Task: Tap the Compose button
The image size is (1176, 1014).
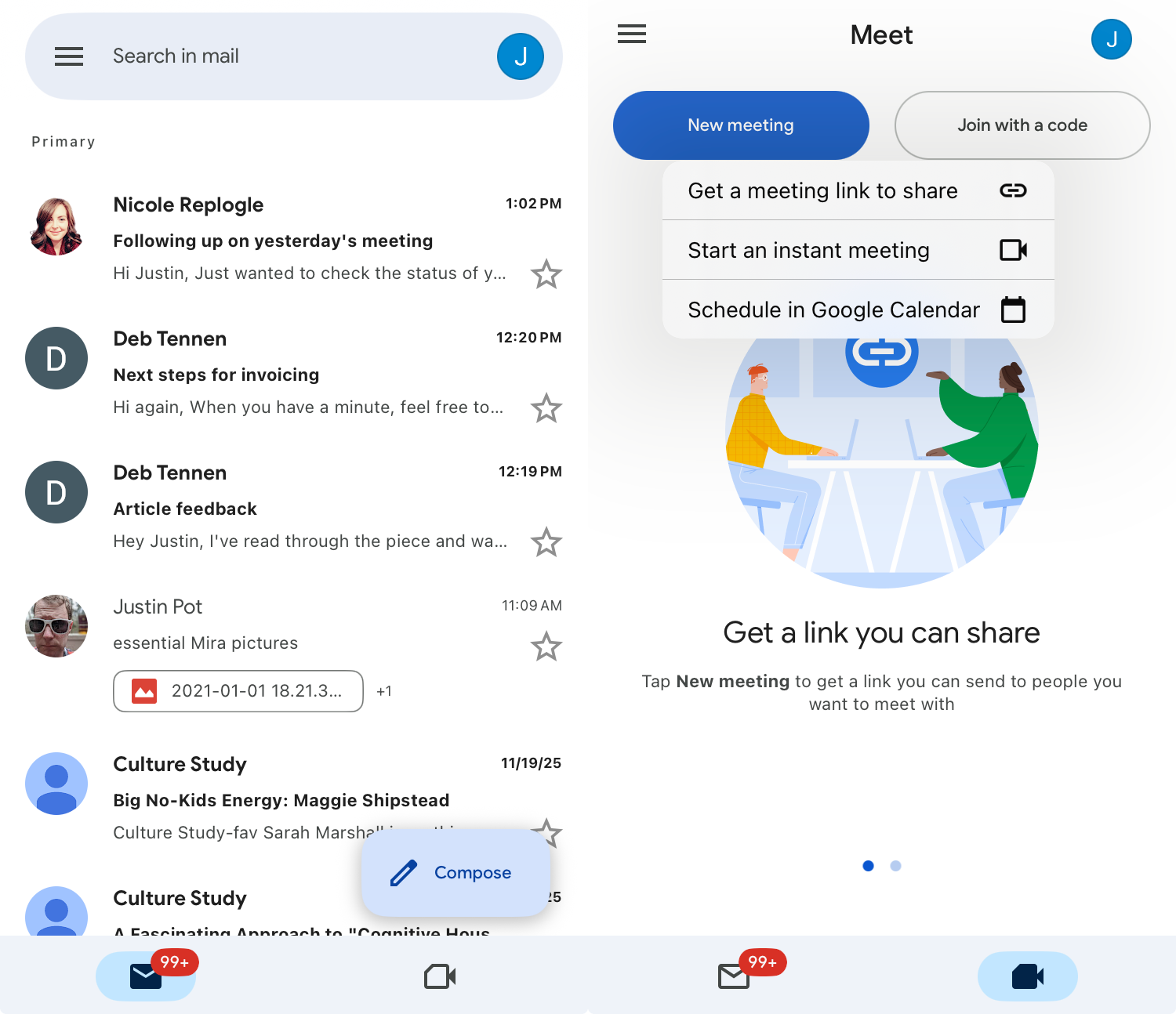Action: tap(455, 872)
